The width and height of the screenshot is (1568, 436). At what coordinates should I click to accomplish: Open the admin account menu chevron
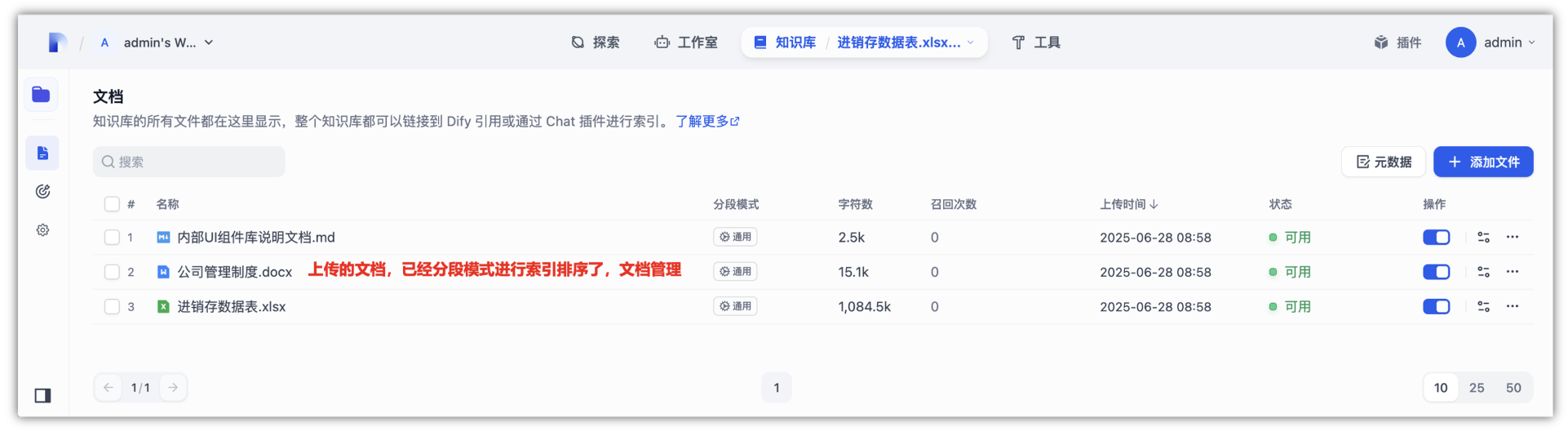[x=1531, y=42]
